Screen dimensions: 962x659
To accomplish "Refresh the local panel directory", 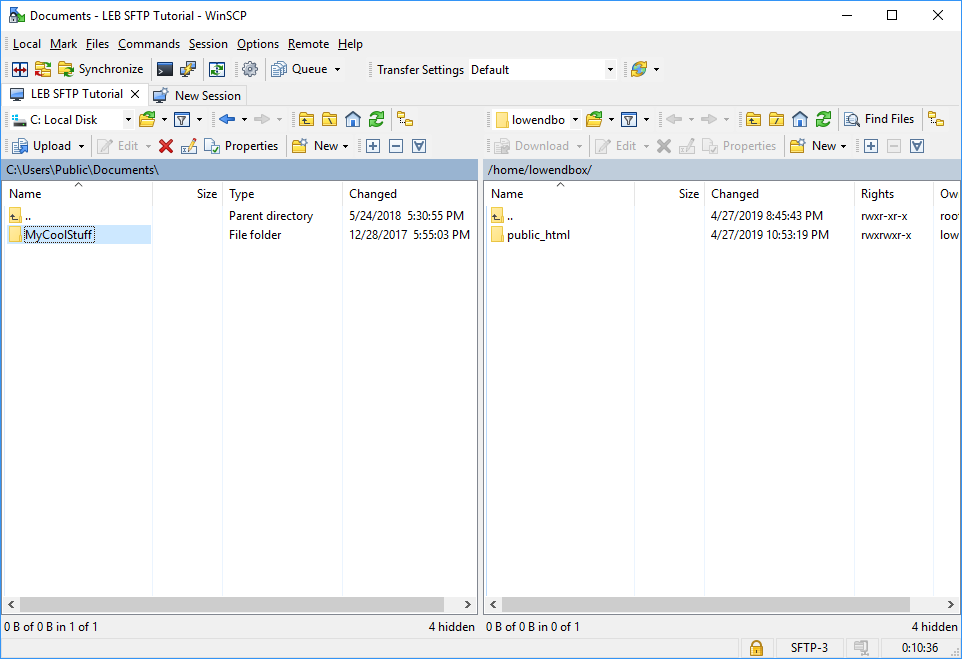I will tap(376, 119).
